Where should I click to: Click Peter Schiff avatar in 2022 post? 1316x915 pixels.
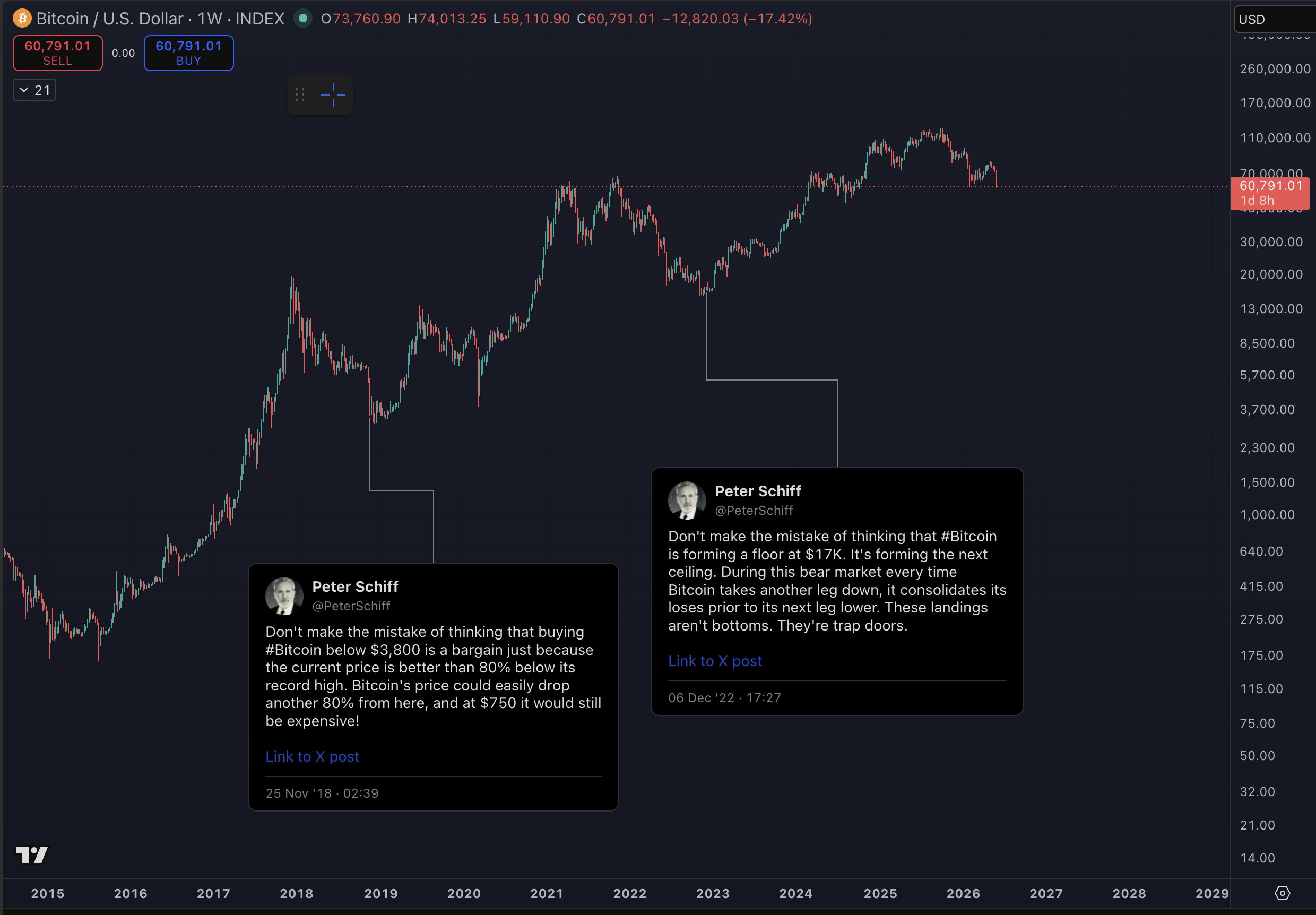(x=687, y=500)
